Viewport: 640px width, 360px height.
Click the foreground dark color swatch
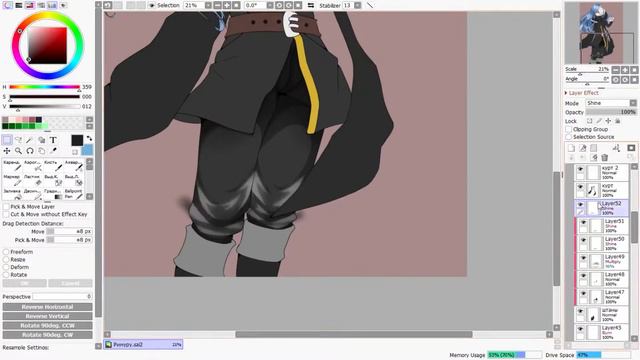[x=77, y=140]
